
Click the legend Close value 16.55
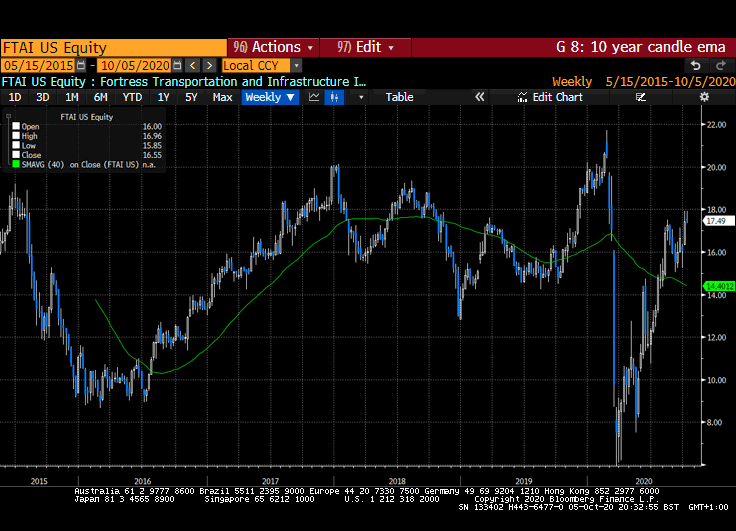(152, 155)
